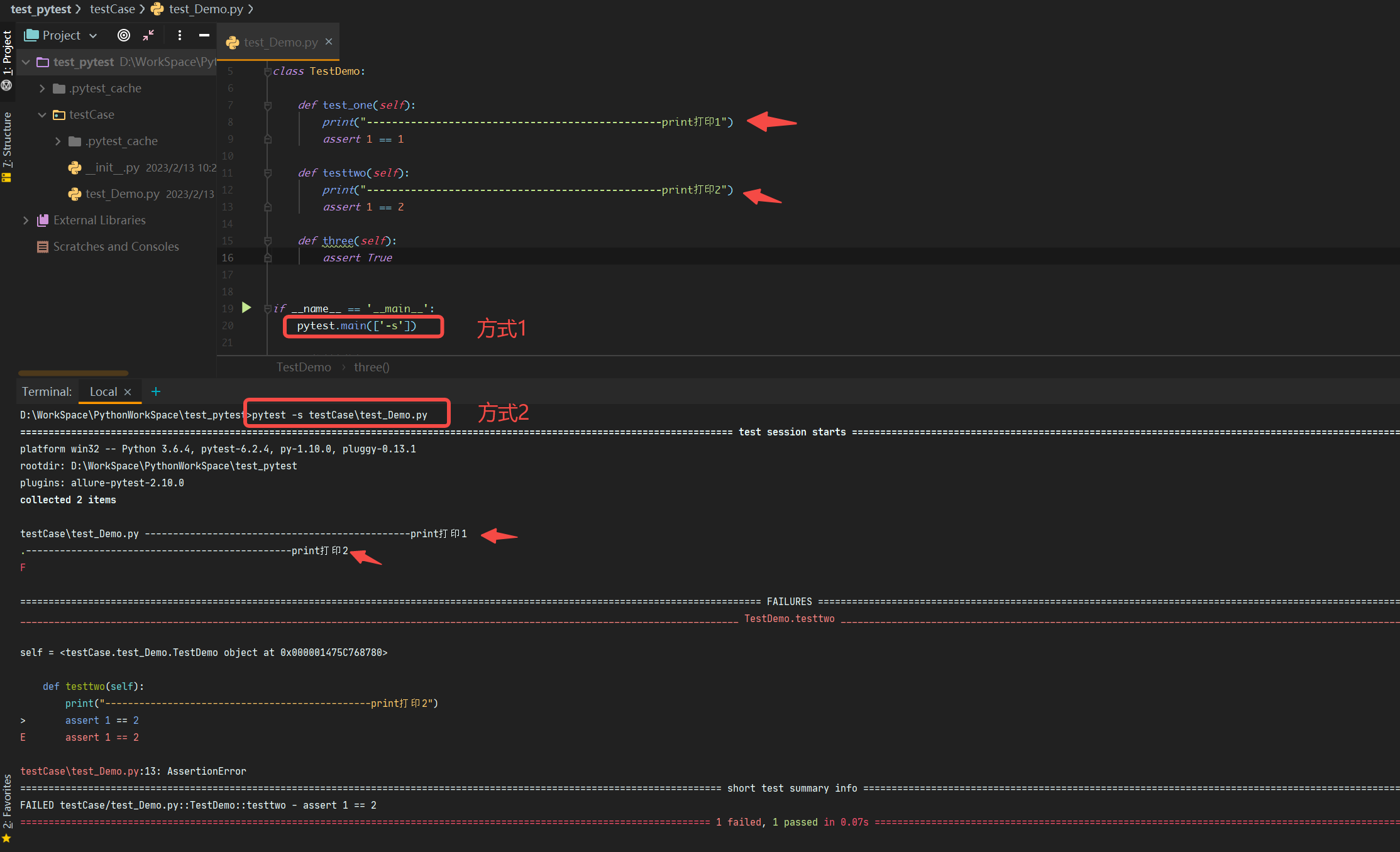Click the Favorites star icon

click(x=7, y=838)
